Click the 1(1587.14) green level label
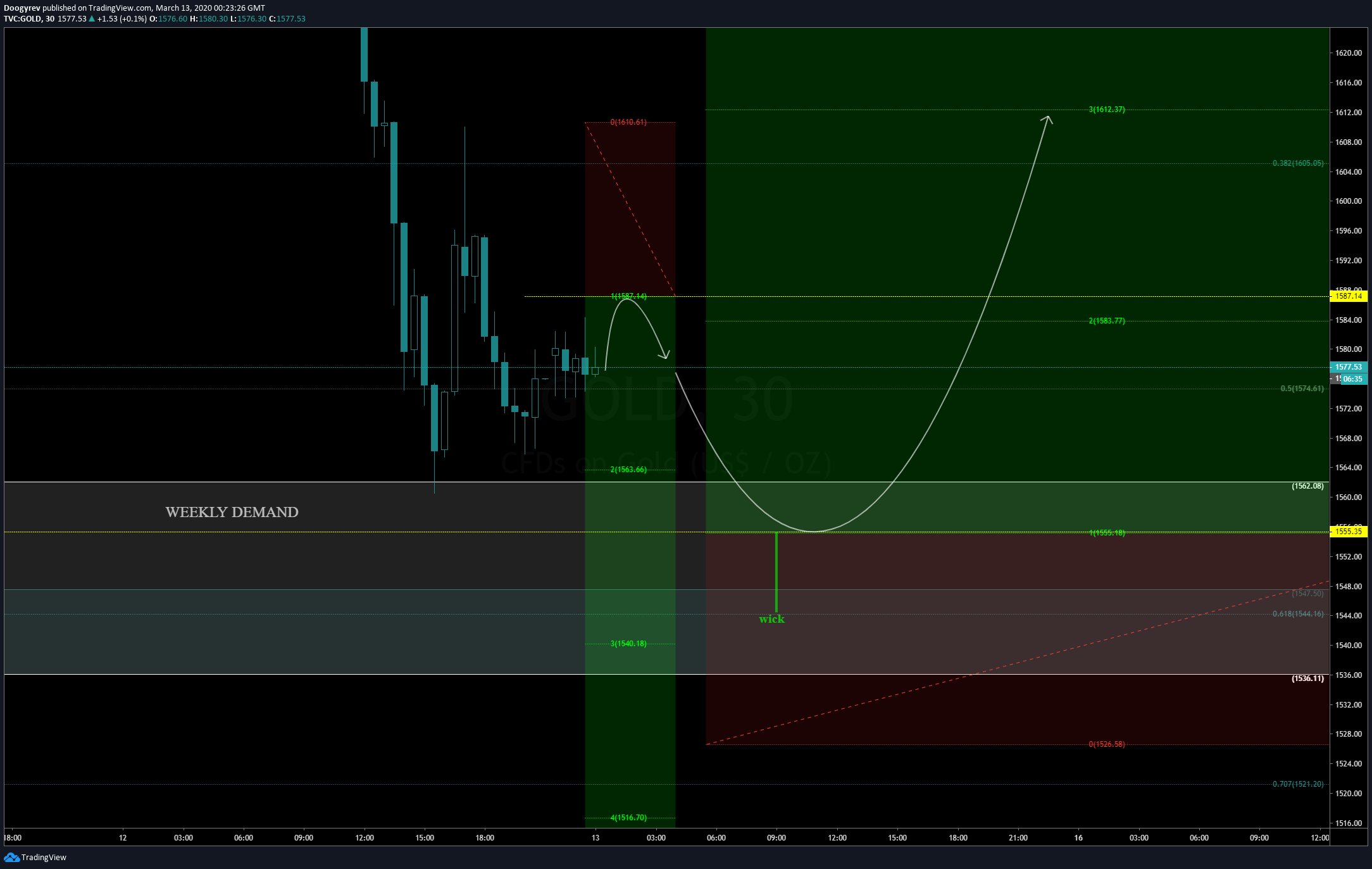The height and width of the screenshot is (869, 1372). click(x=628, y=296)
